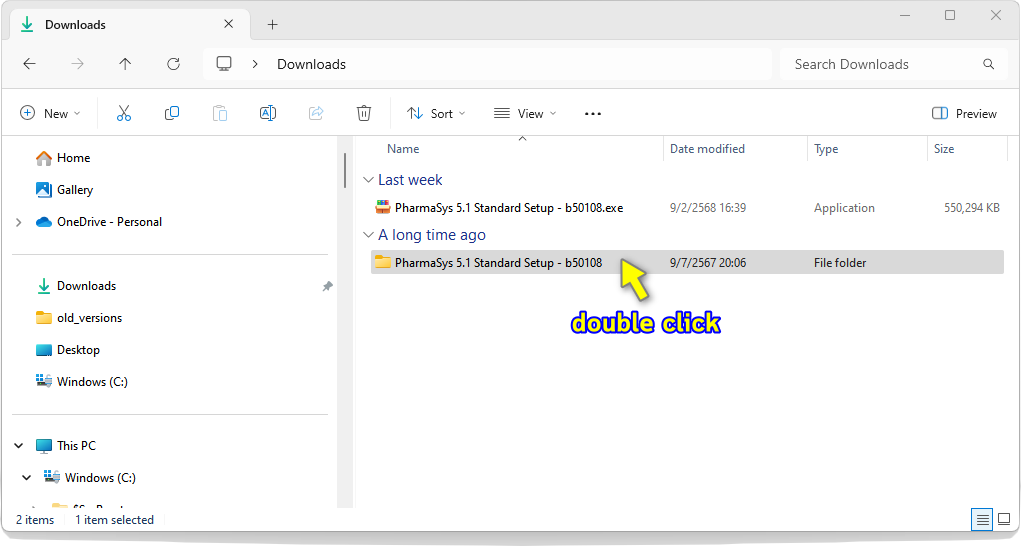Sort by the Date modified column header
Viewport: 1021px width, 546px height.
pyautogui.click(x=707, y=149)
